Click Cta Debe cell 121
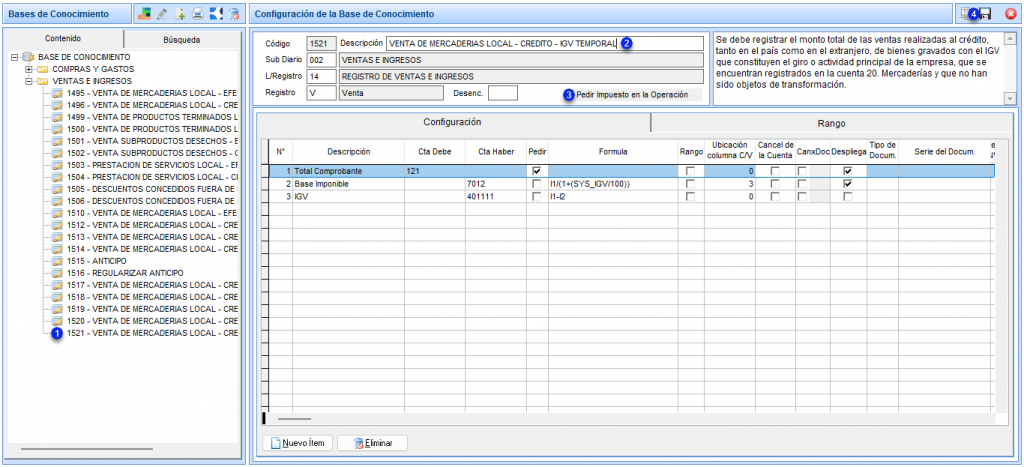The width and height of the screenshot is (1024, 467). click(x=434, y=171)
